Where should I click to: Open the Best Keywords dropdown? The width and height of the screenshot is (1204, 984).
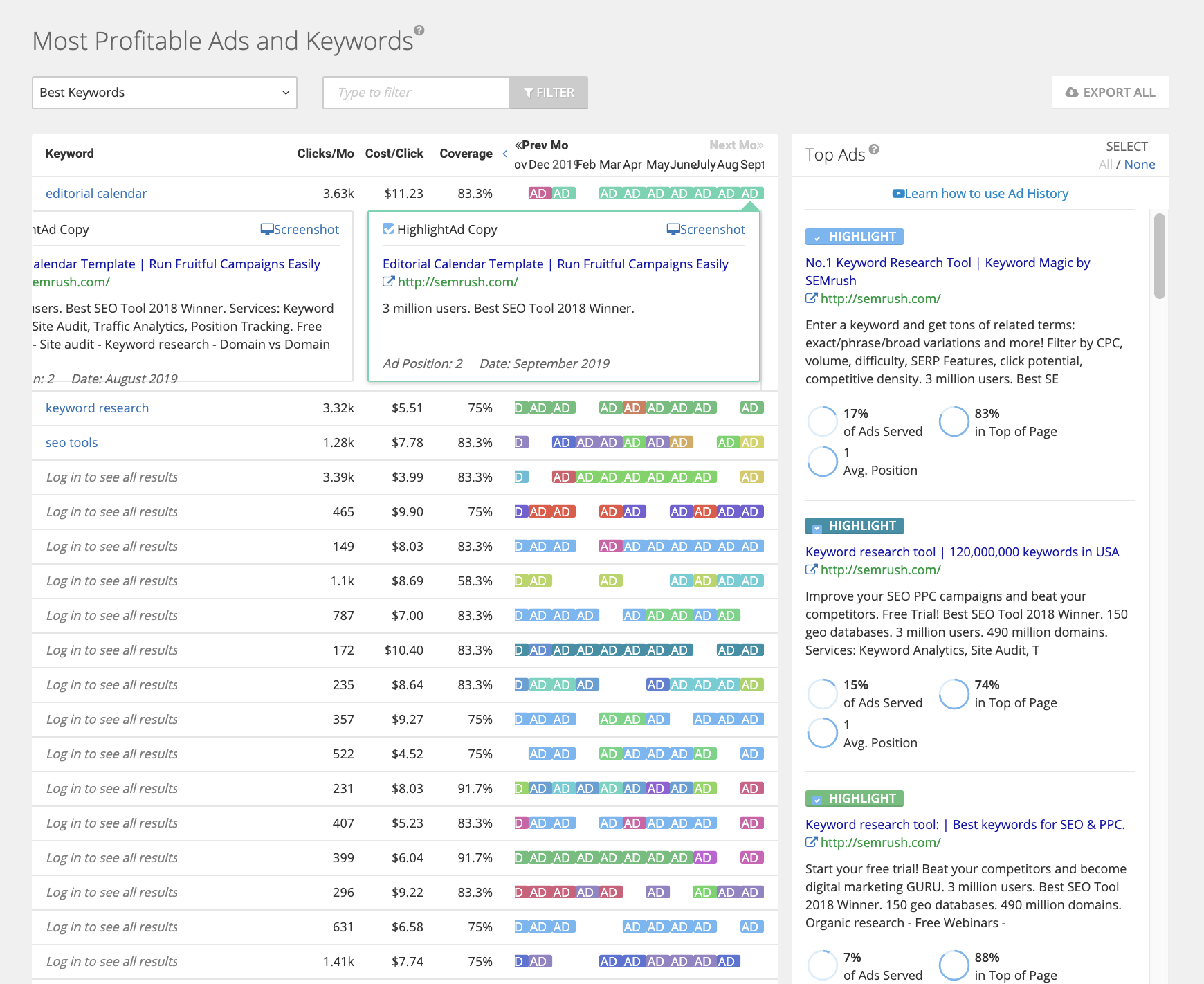point(165,93)
